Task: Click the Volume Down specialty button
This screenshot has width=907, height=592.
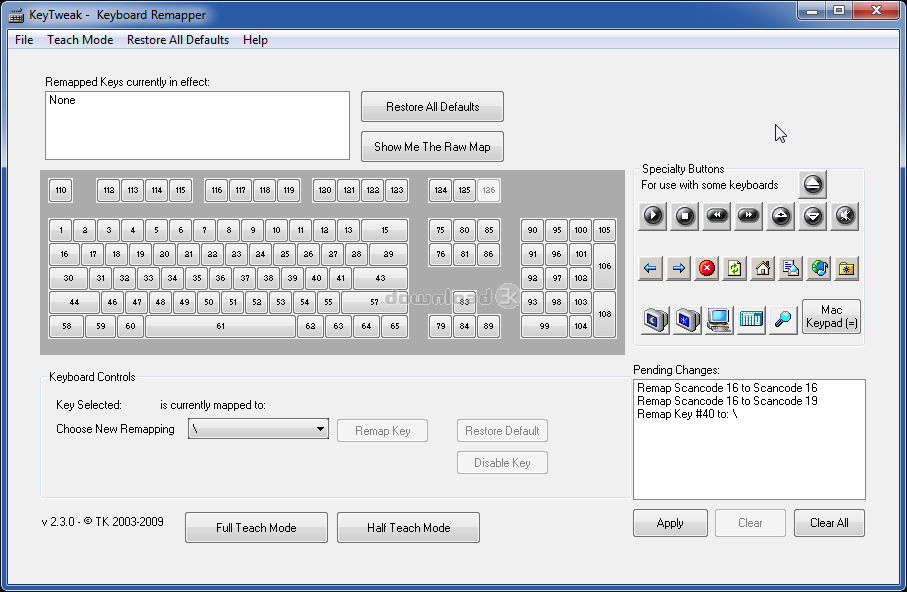Action: 813,216
